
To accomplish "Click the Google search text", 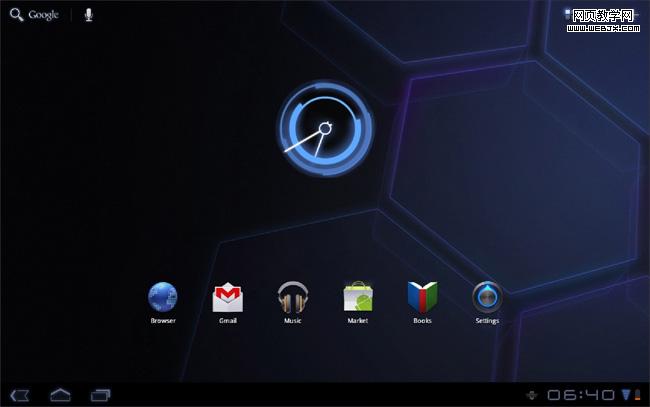I will click(43, 15).
